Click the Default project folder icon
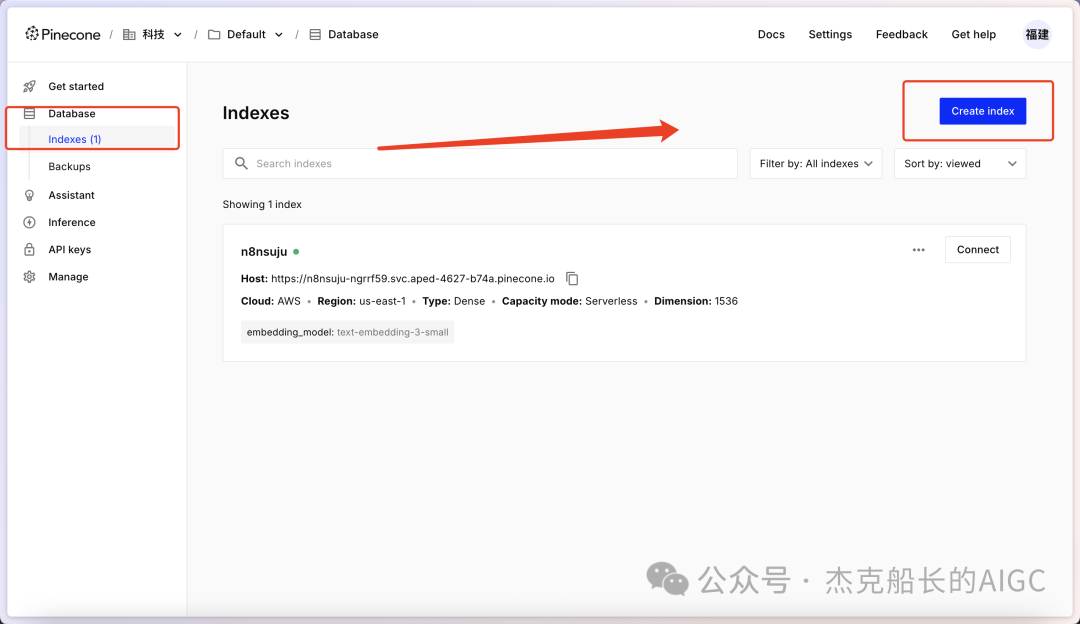 pos(214,34)
